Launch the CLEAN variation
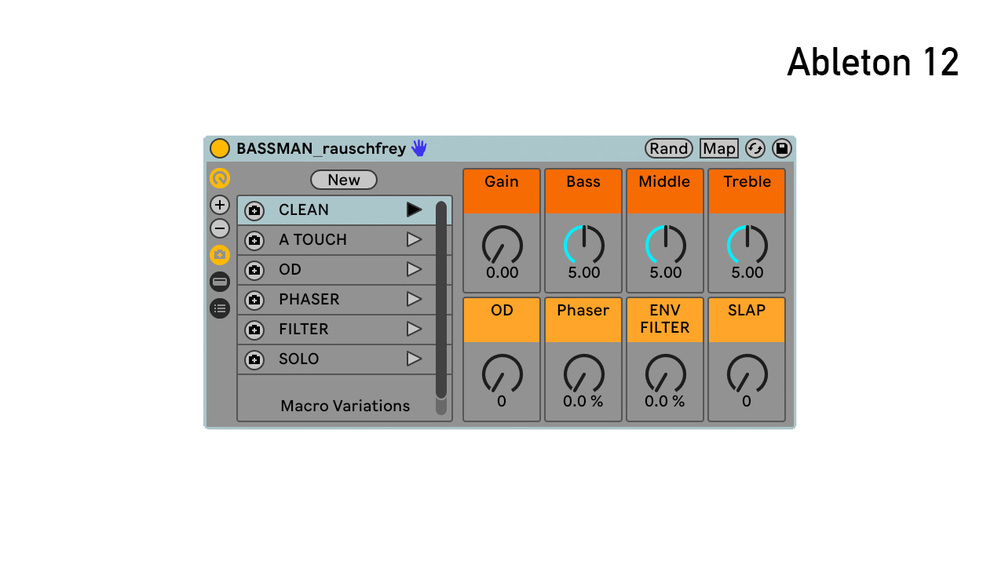The image size is (1005, 565). [x=414, y=209]
